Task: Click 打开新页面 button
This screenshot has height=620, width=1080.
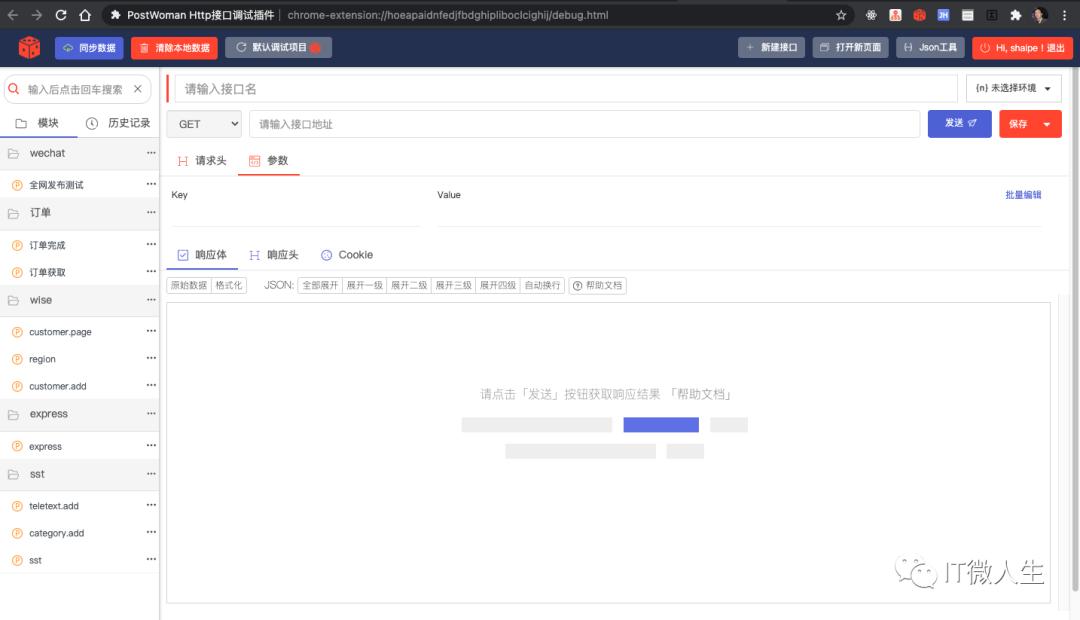Action: [x=851, y=48]
